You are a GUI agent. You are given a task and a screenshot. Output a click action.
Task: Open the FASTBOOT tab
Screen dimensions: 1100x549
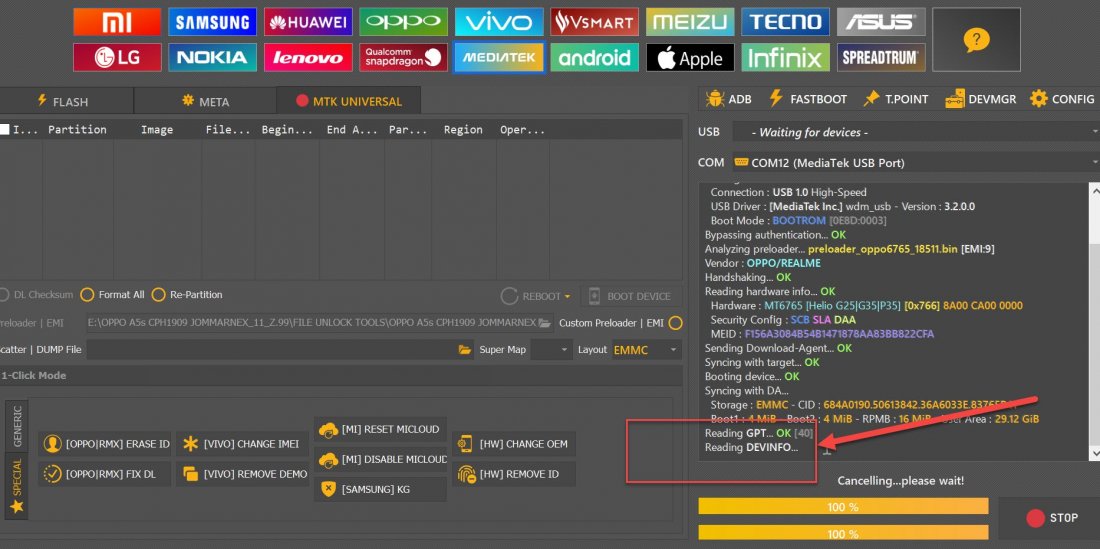807,99
